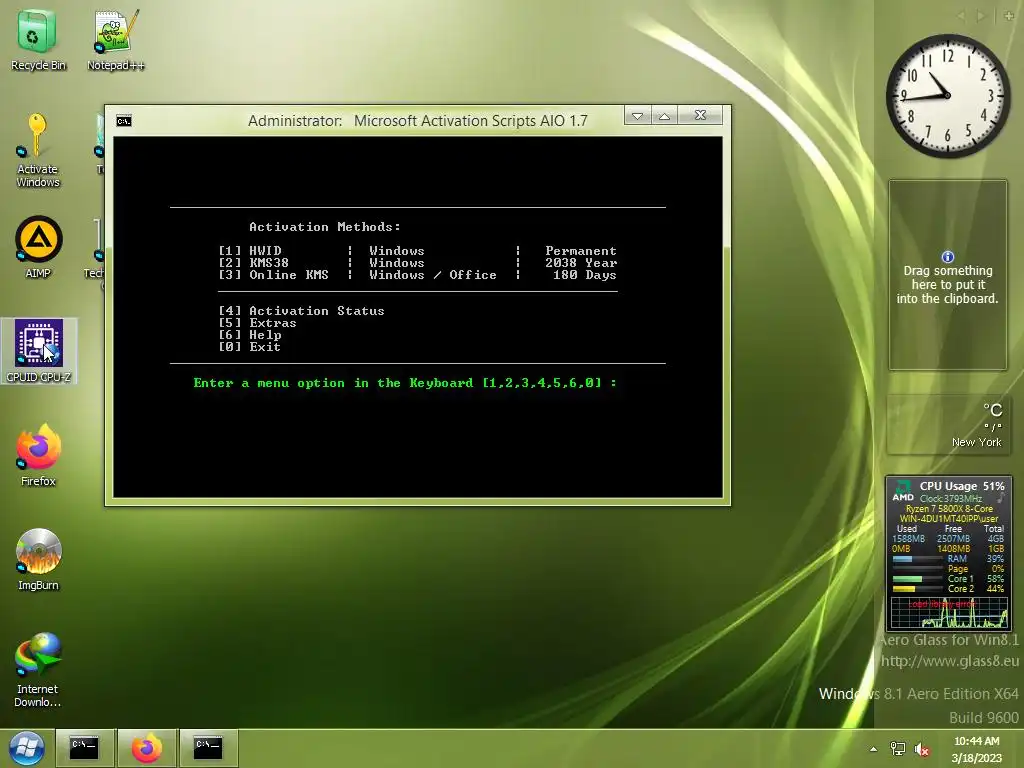Click the '[4] Activation Status' line
Image resolution: width=1024 pixels, height=768 pixels.
tap(301, 311)
